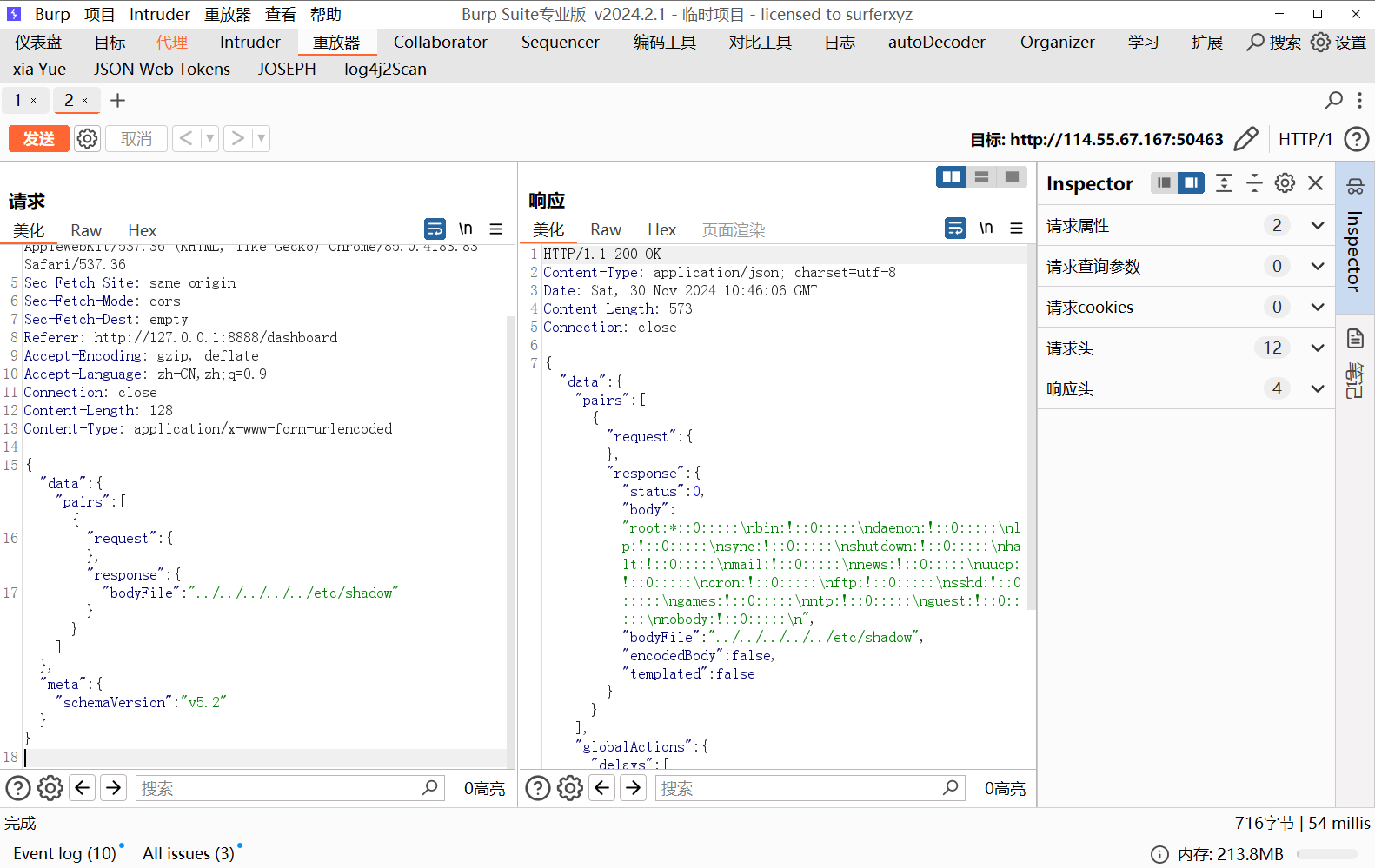
Task: Open Repeater help question mark icon
Action: [1356, 139]
